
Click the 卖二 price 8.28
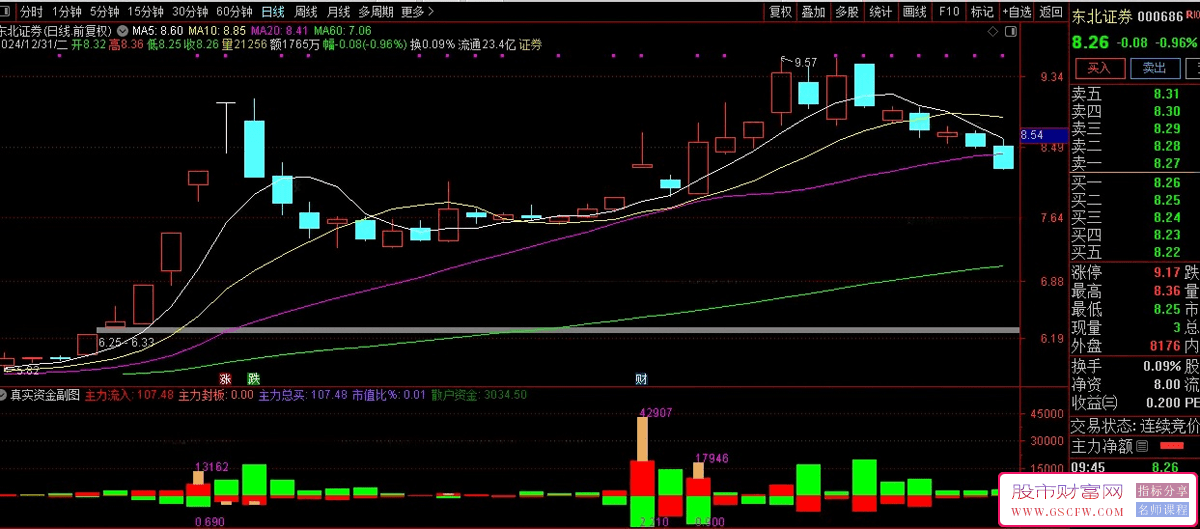pyautogui.click(x=1167, y=146)
